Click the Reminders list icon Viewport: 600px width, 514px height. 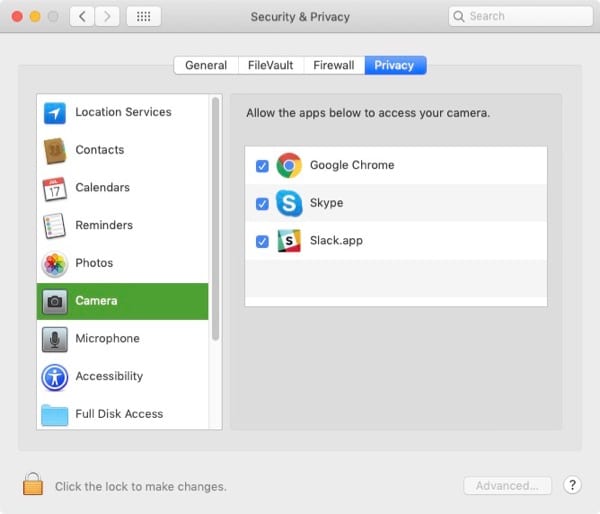click(x=54, y=226)
